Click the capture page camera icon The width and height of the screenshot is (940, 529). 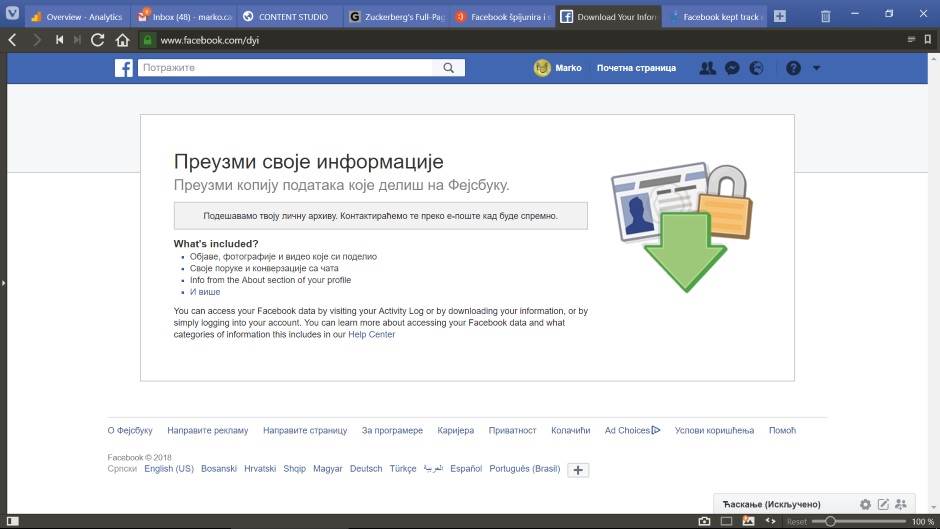pos(704,521)
